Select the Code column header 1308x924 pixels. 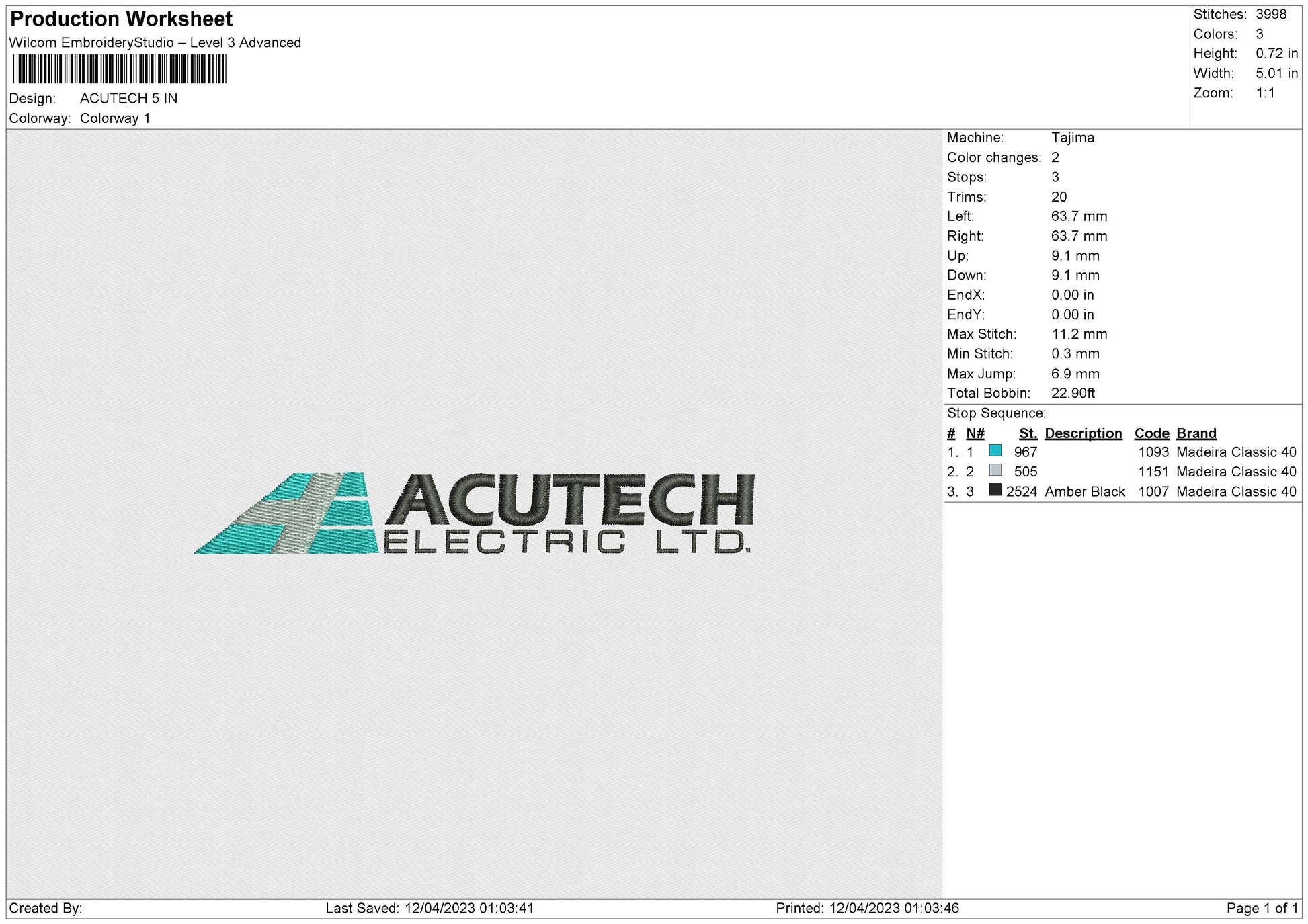[1151, 433]
